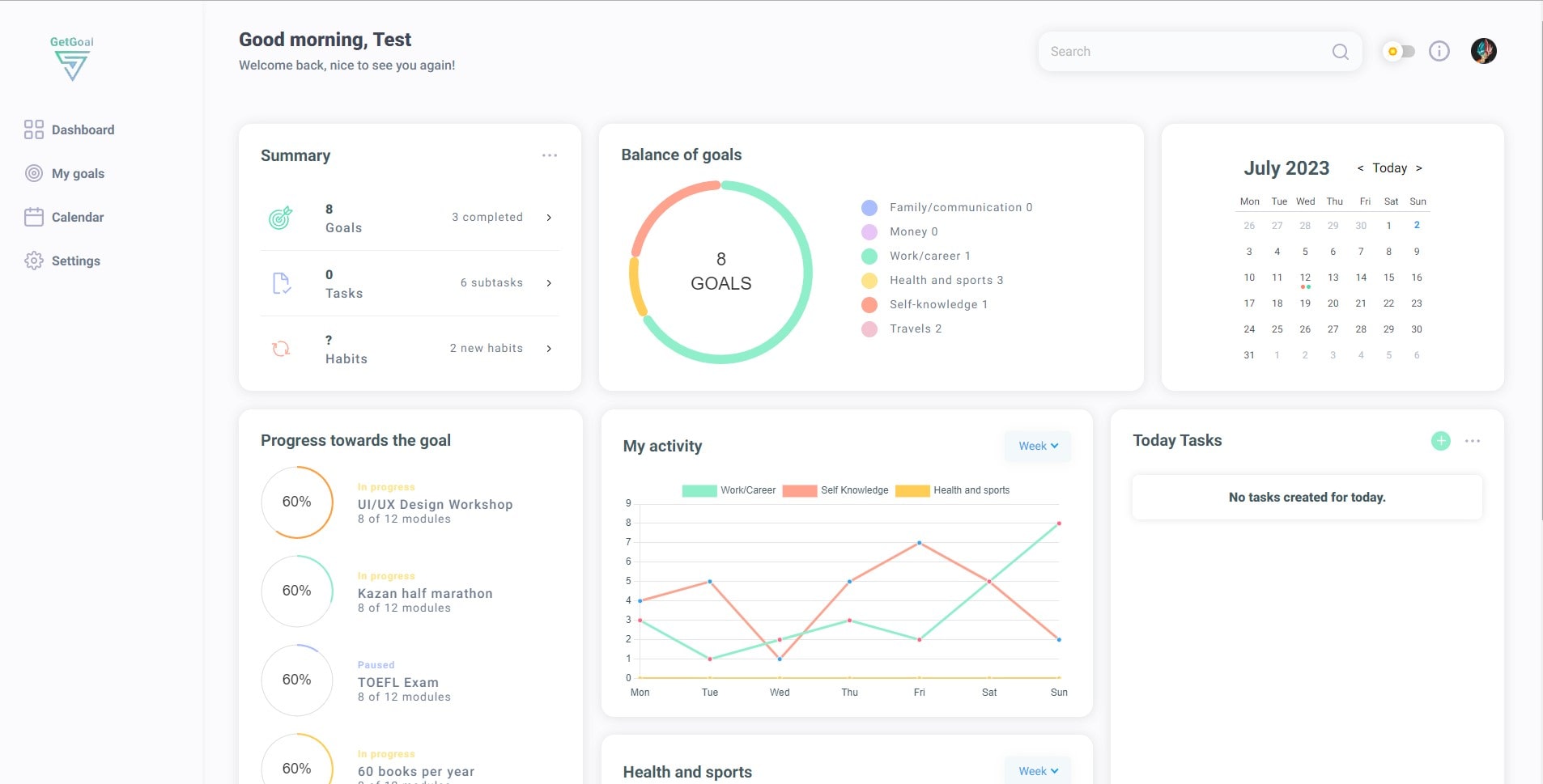Viewport: 1543px width, 784px height.
Task: Click '2 new habits' in Habits row
Action: (x=487, y=349)
